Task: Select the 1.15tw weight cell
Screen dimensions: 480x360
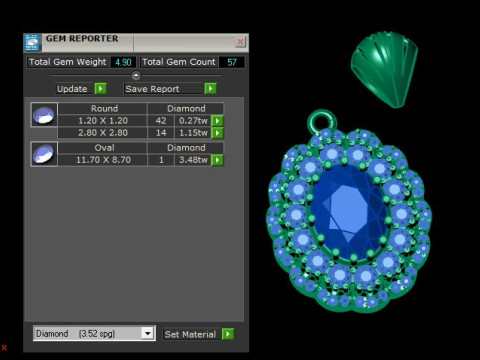Action: (x=193, y=133)
